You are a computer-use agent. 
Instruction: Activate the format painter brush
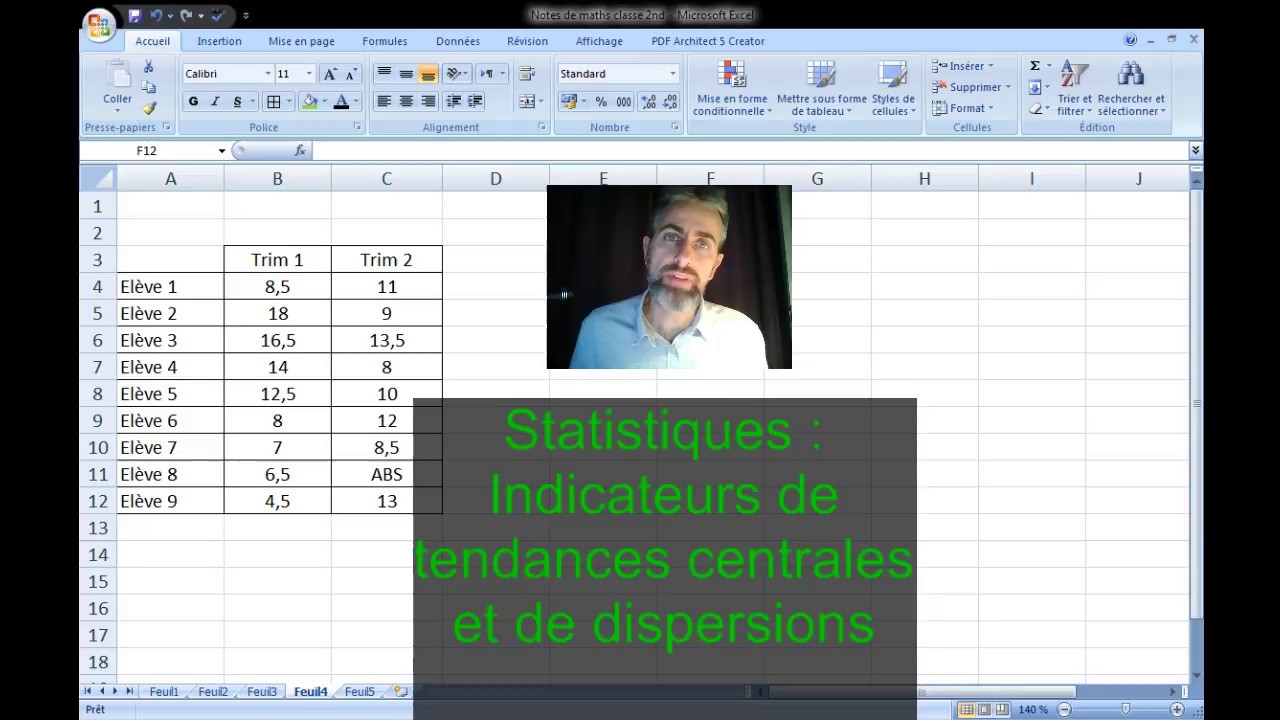click(149, 108)
